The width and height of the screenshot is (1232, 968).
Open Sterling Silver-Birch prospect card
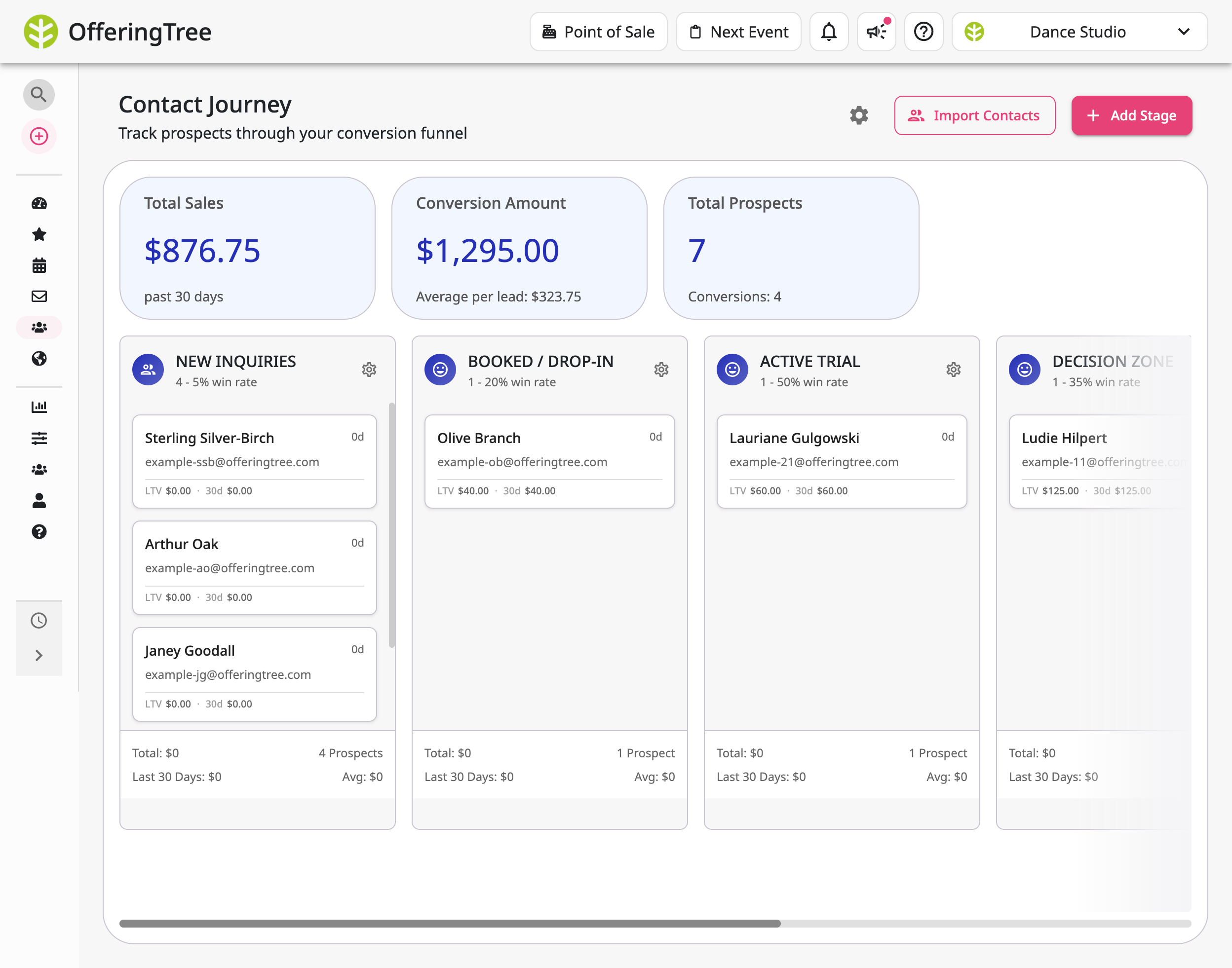255,461
